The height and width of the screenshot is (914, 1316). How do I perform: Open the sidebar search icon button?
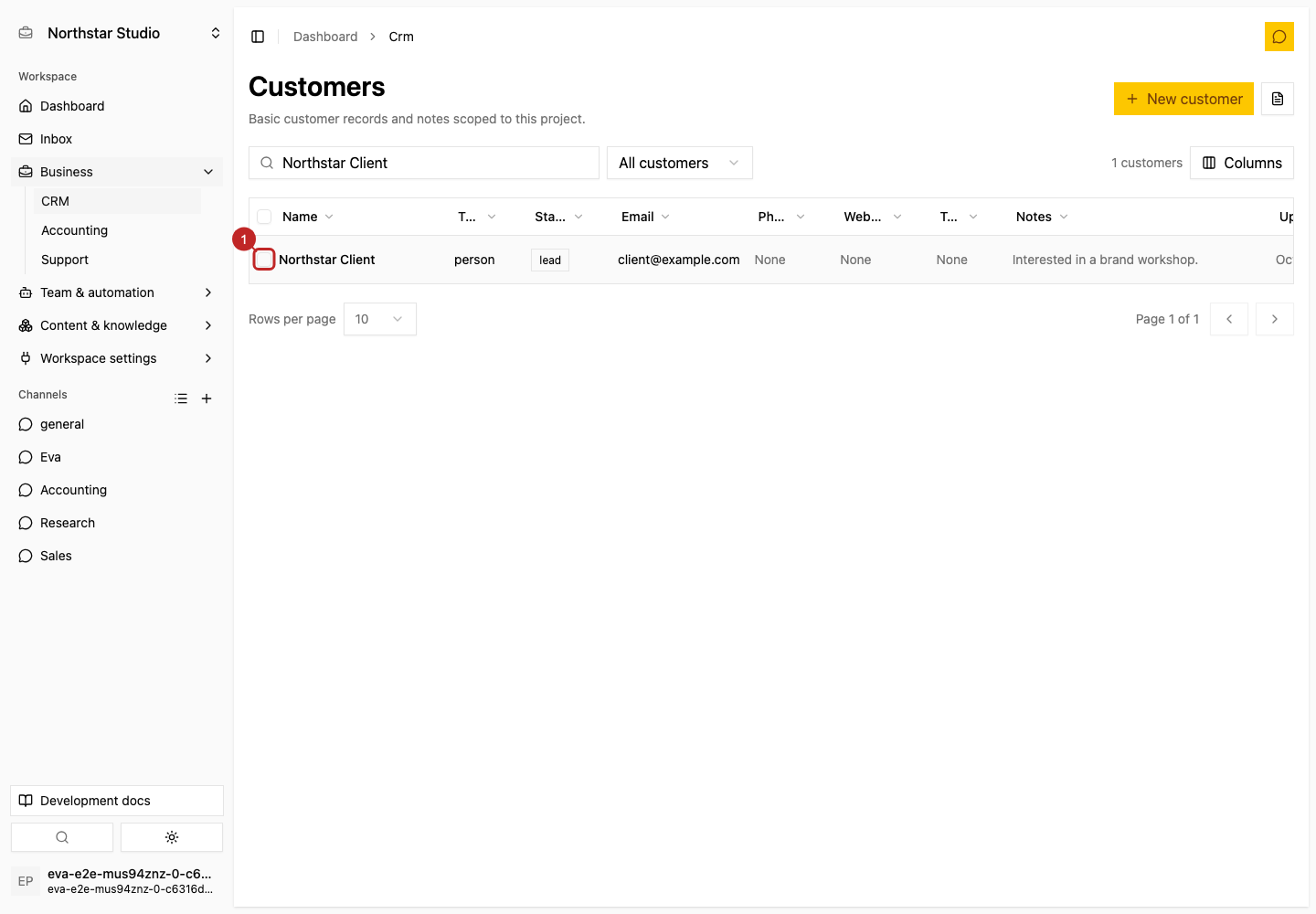click(x=62, y=837)
